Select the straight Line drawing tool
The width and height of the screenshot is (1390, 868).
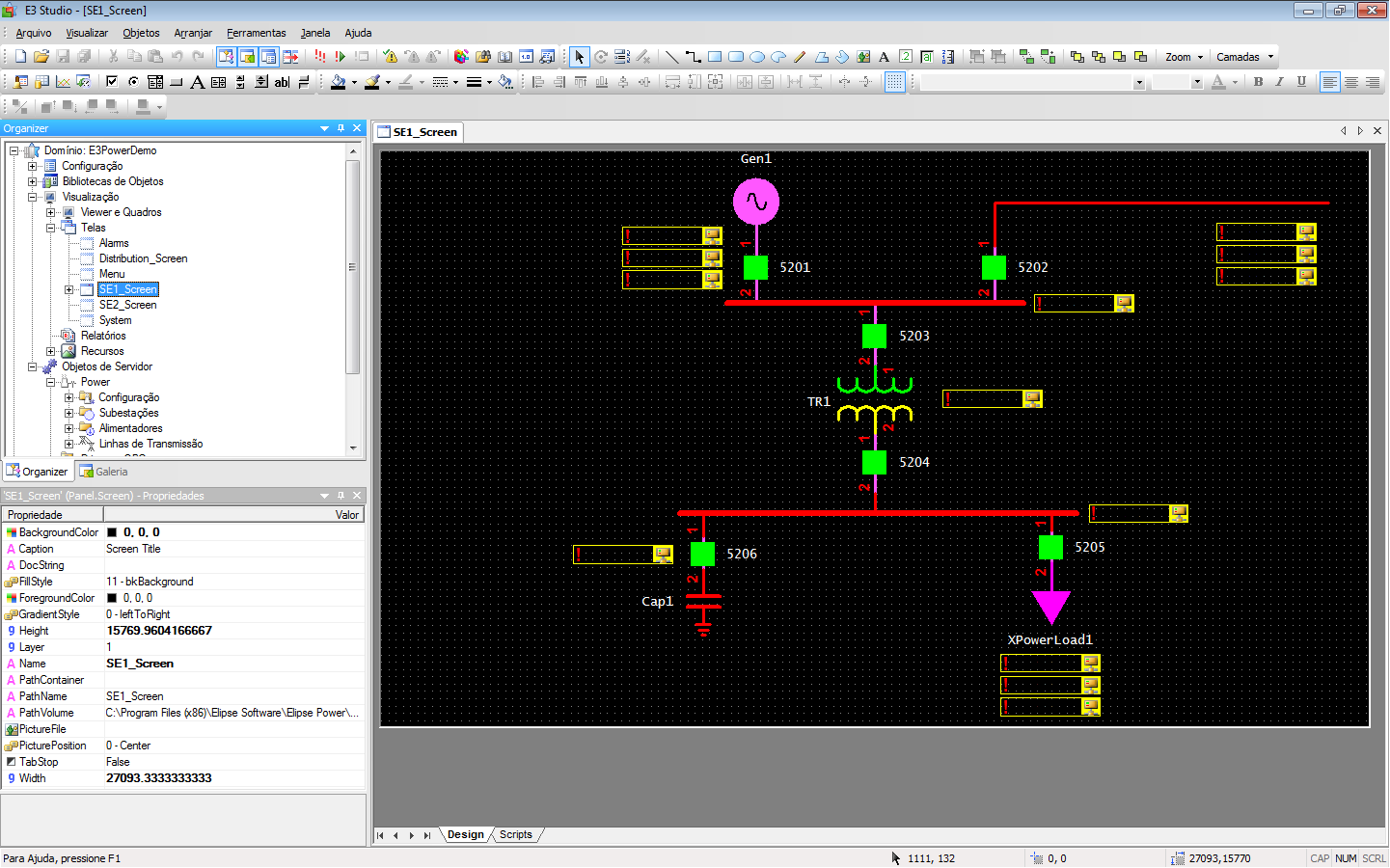click(672, 57)
